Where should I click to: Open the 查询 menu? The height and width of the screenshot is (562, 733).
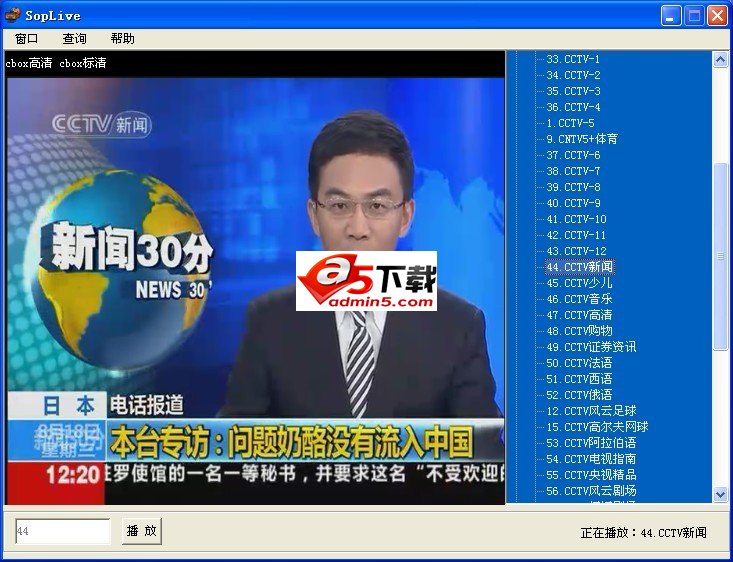(74, 39)
